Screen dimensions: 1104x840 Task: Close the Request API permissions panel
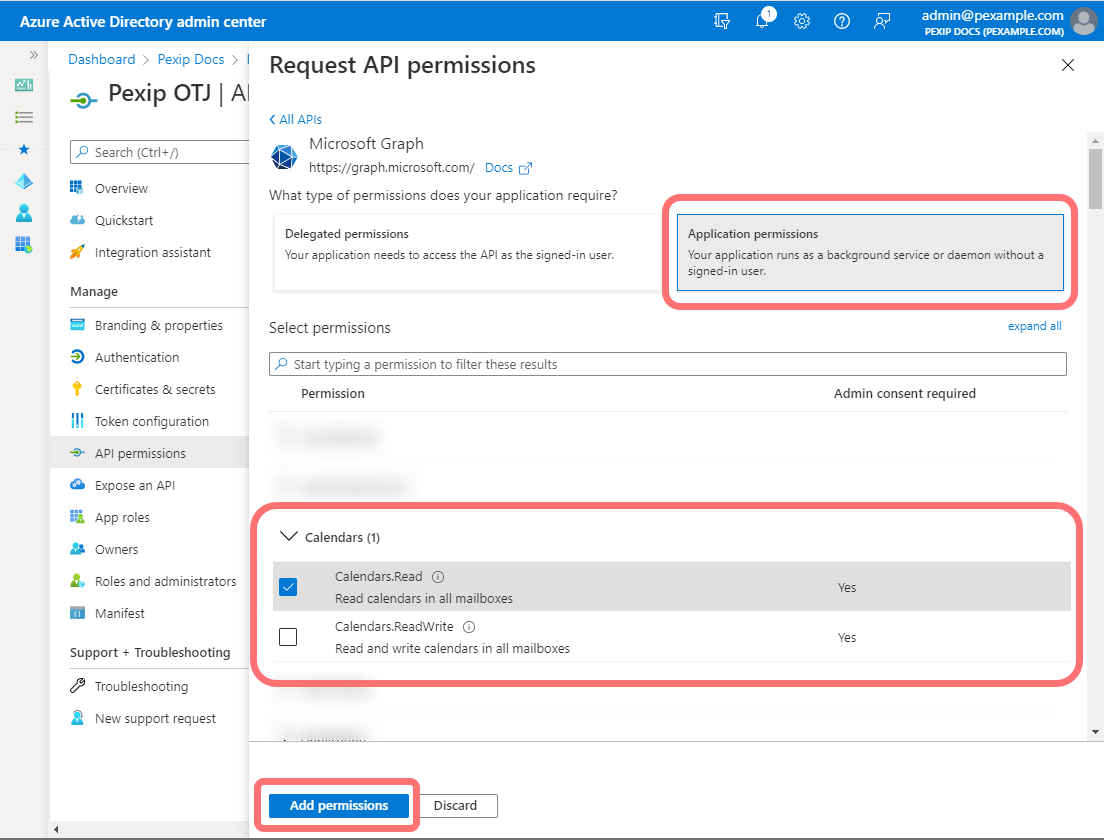(x=1067, y=66)
